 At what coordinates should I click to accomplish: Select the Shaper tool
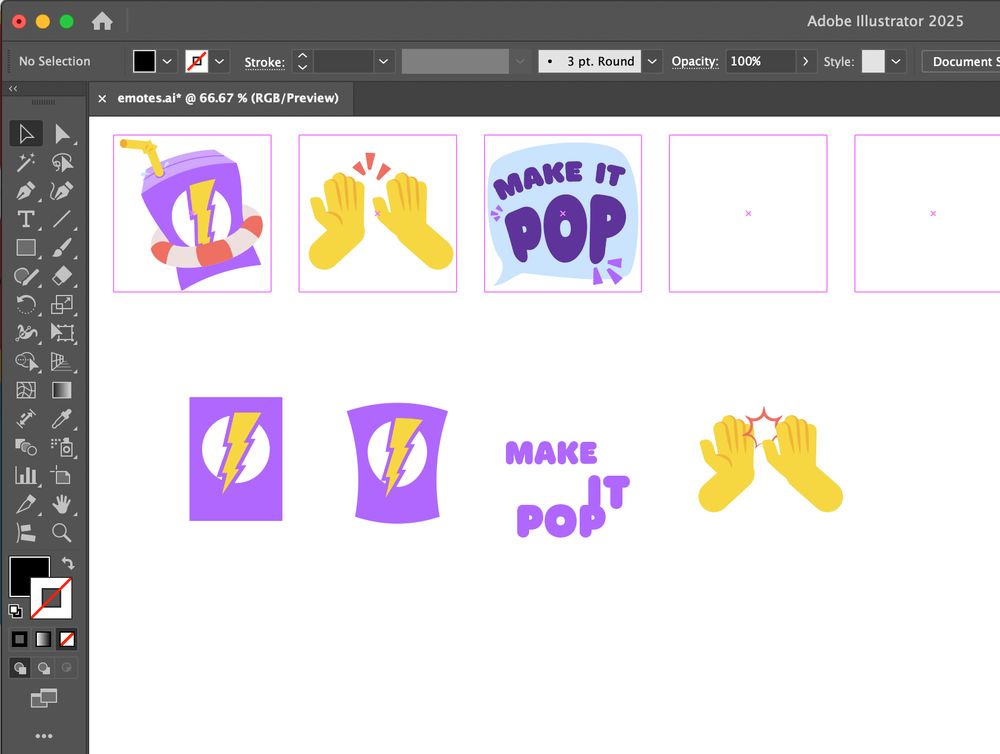point(26,276)
